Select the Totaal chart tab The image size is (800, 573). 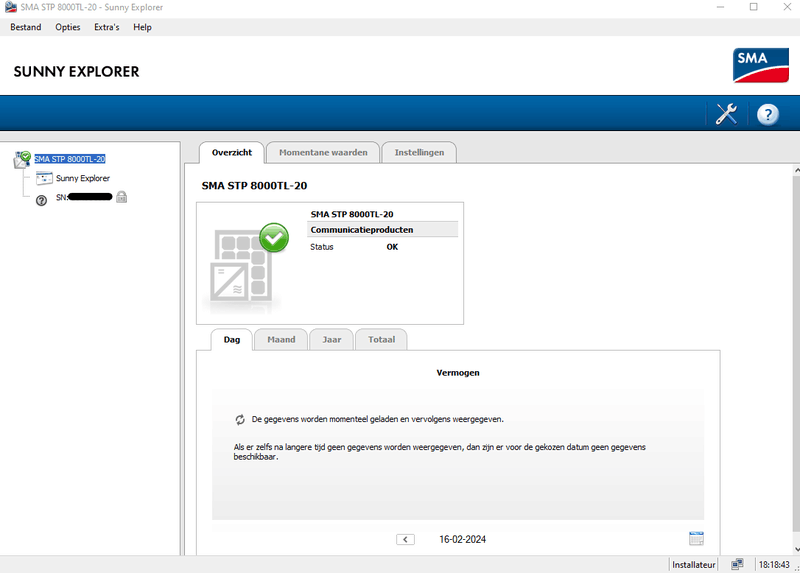pos(381,340)
